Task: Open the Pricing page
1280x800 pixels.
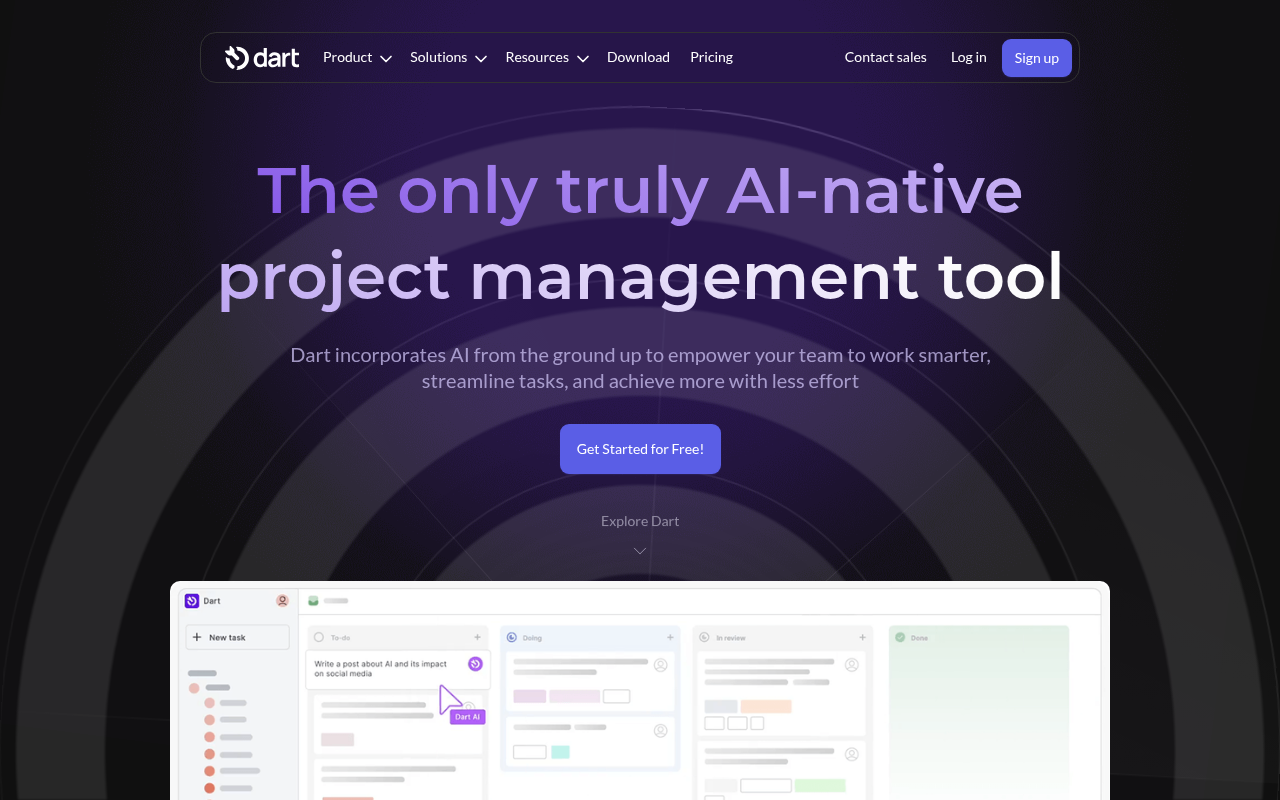Action: coord(711,57)
